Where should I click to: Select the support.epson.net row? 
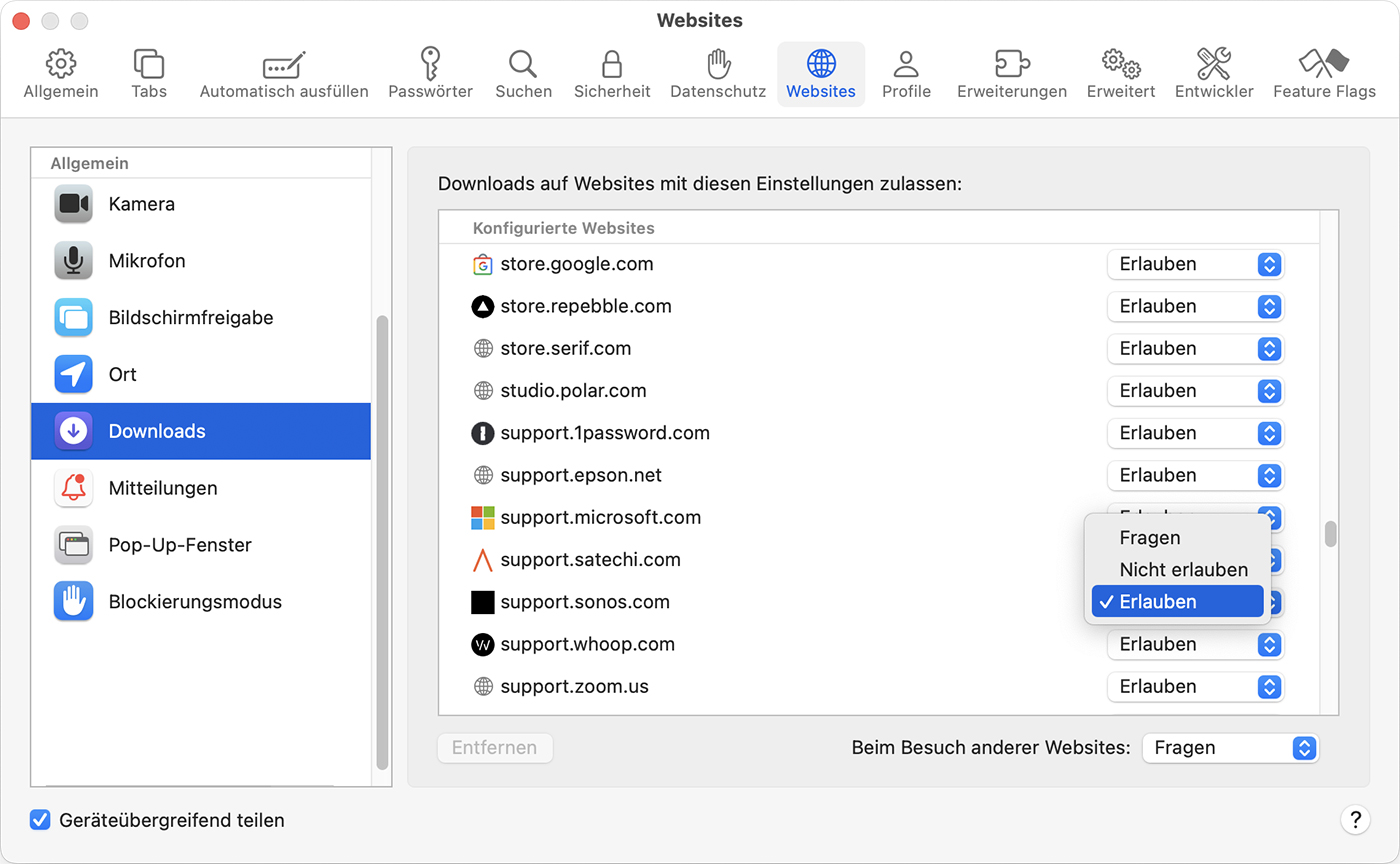[880, 476]
